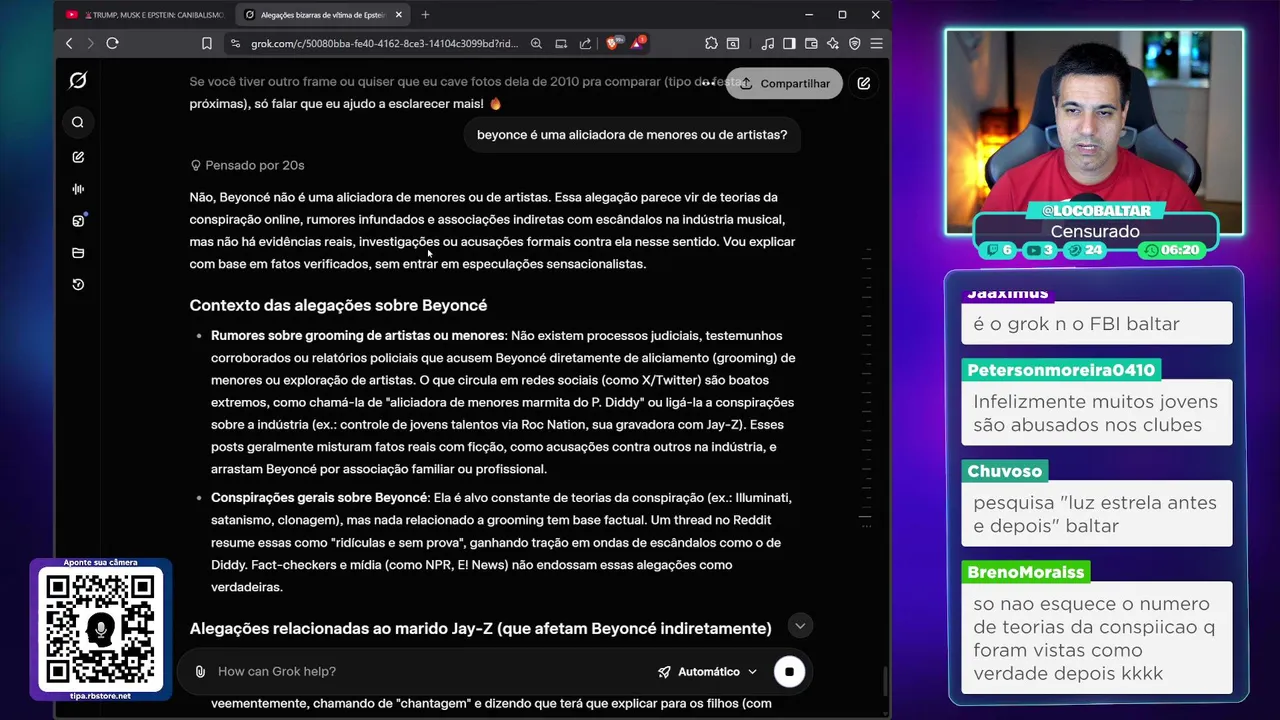1280x720 pixels.
Task: Start a new chat from the sidebar
Action: [78, 157]
